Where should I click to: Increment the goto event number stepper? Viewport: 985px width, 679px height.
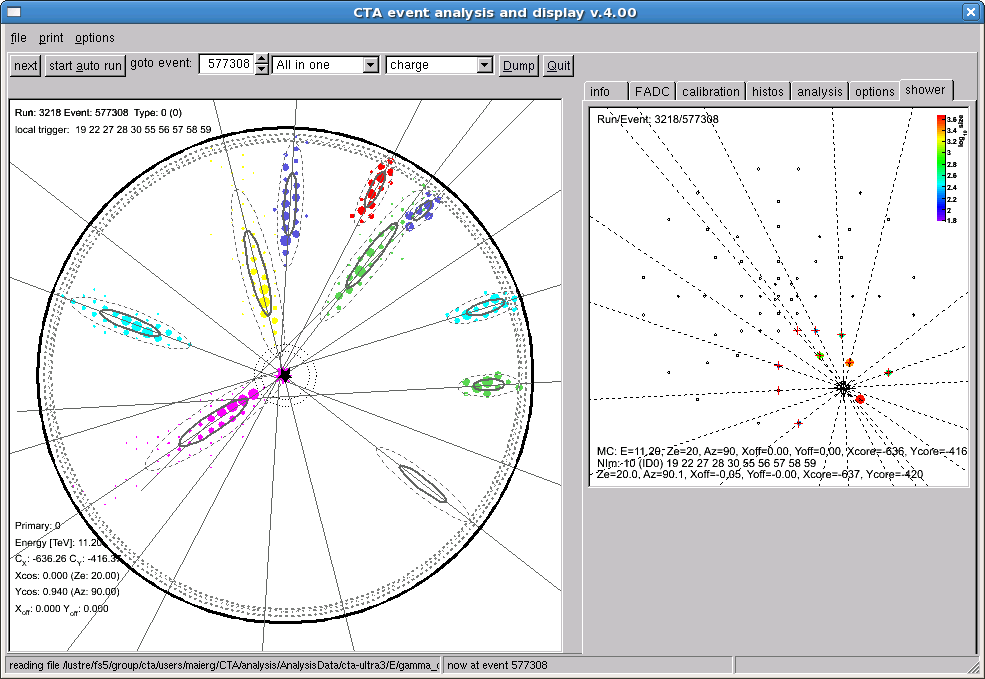(x=262, y=59)
